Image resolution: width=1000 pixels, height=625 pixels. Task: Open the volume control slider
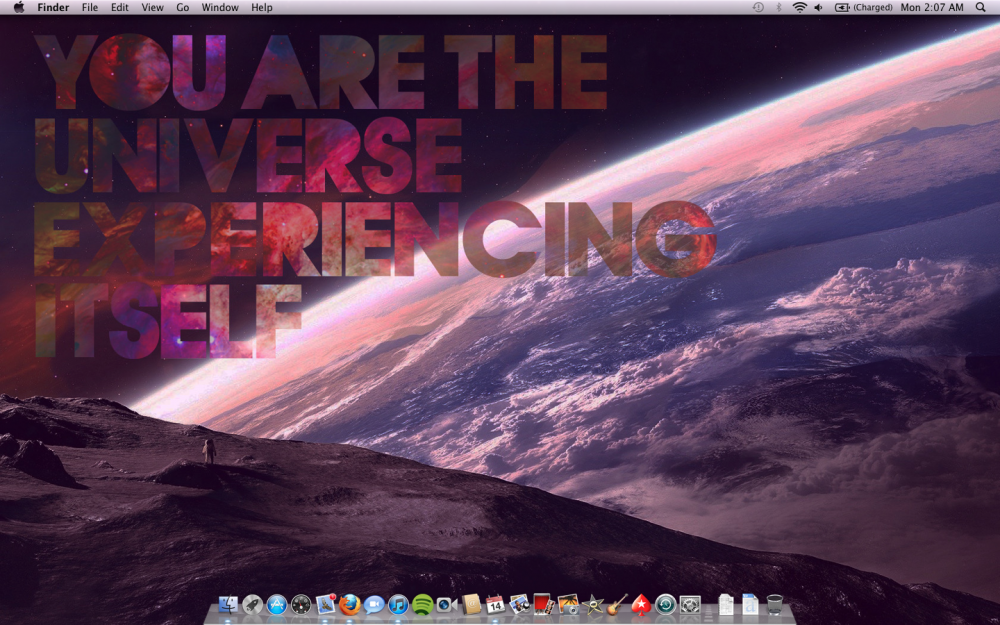818,7
